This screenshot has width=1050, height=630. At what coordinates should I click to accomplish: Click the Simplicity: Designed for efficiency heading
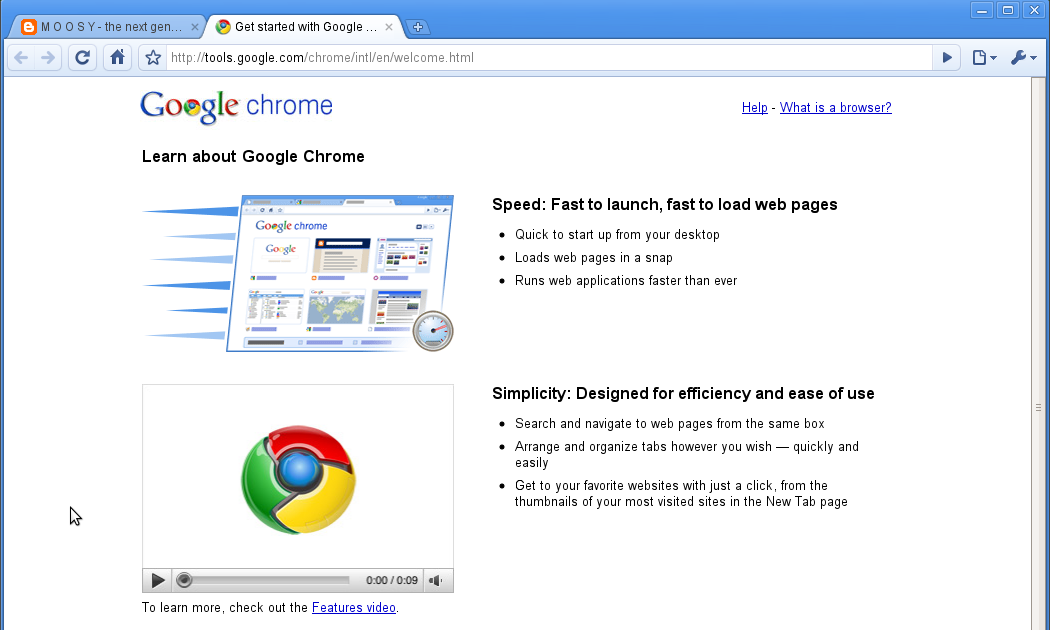(683, 393)
